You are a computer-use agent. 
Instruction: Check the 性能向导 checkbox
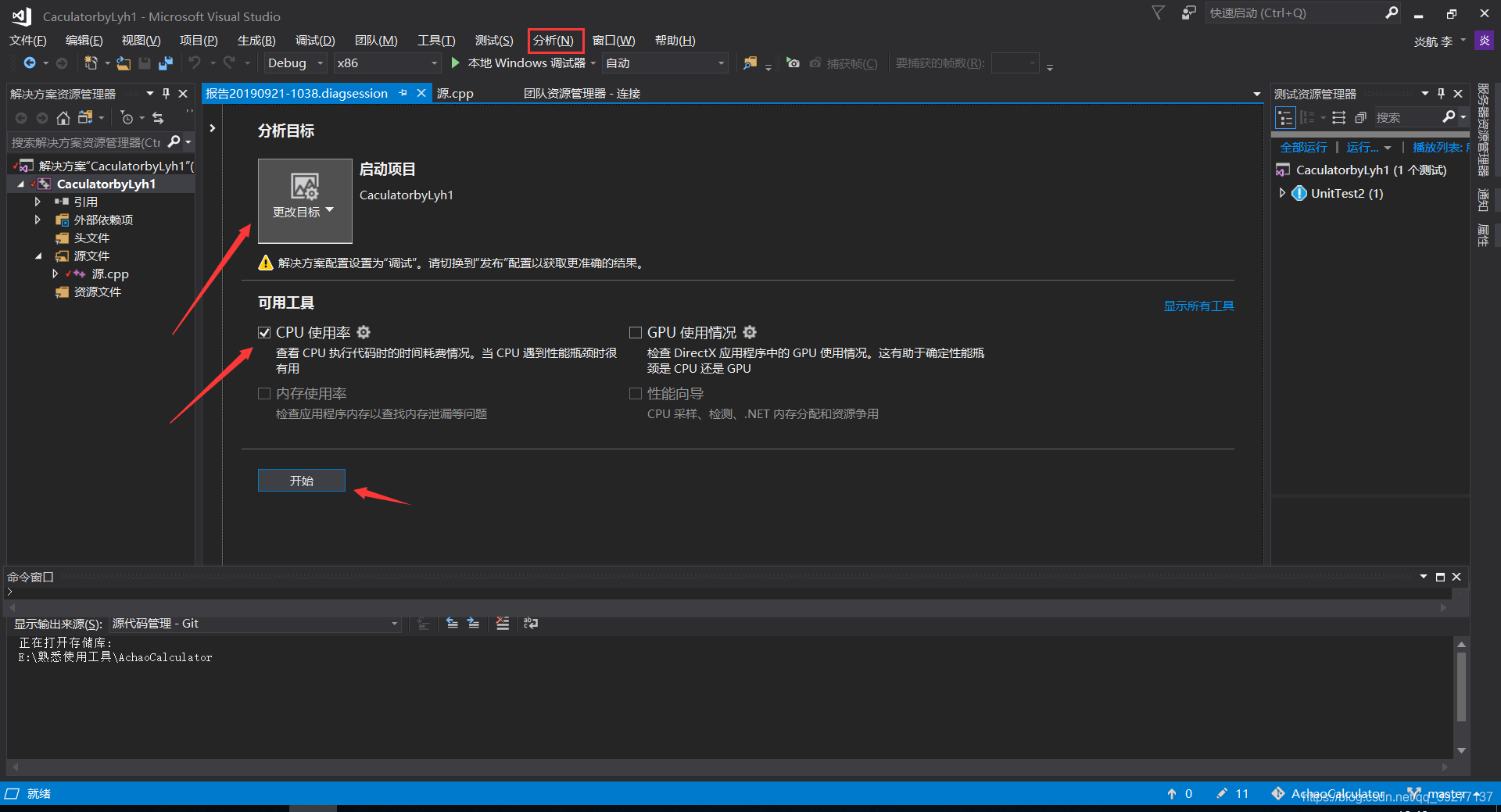click(636, 393)
